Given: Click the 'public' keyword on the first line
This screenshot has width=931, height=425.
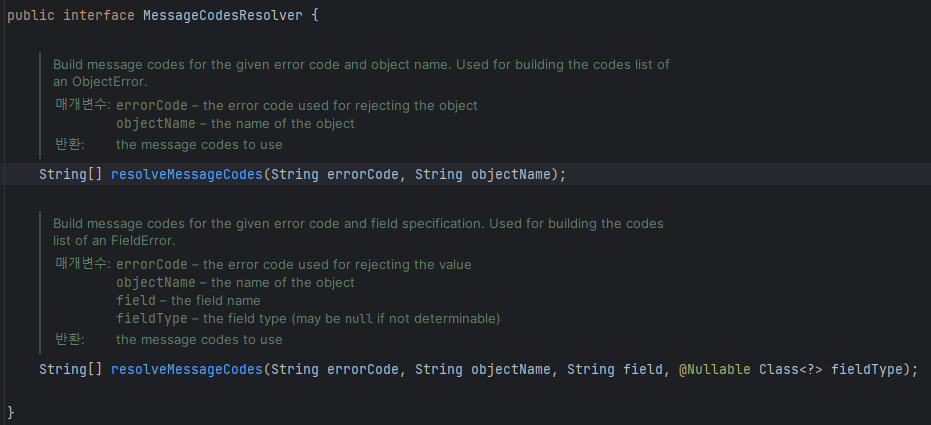Looking at the screenshot, I should 31,15.
